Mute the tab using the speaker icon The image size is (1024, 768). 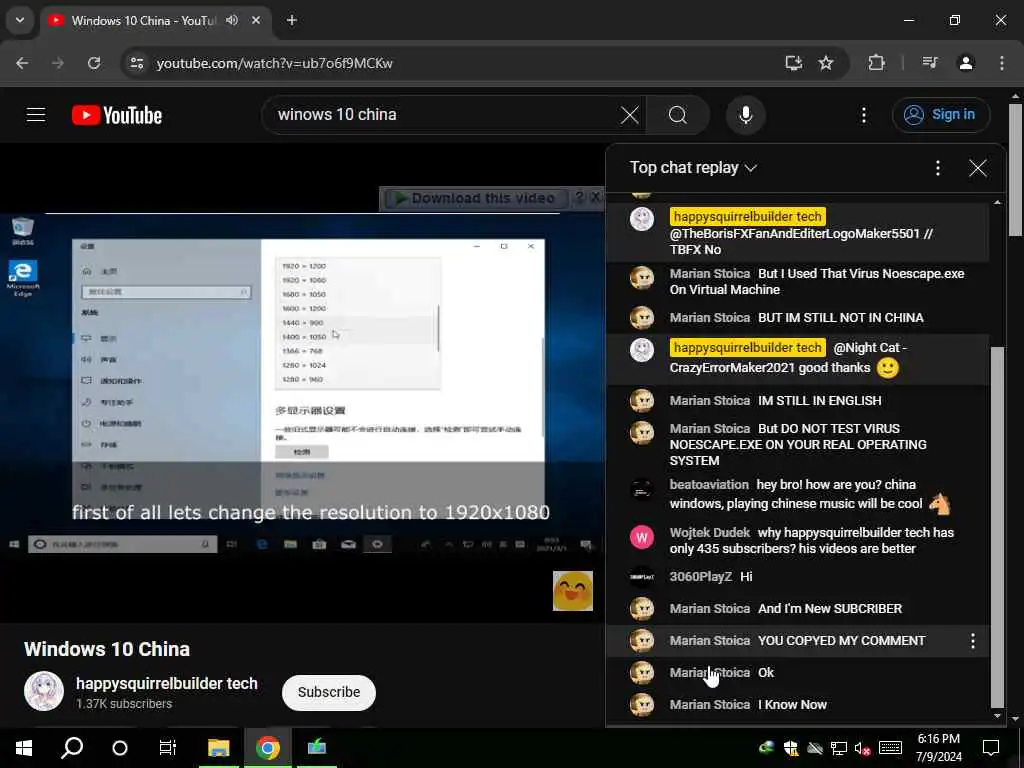[x=232, y=20]
